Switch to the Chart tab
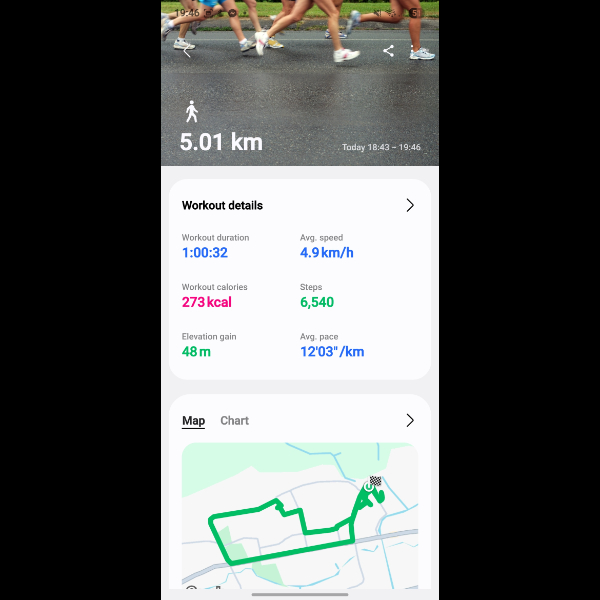 pyautogui.click(x=235, y=421)
